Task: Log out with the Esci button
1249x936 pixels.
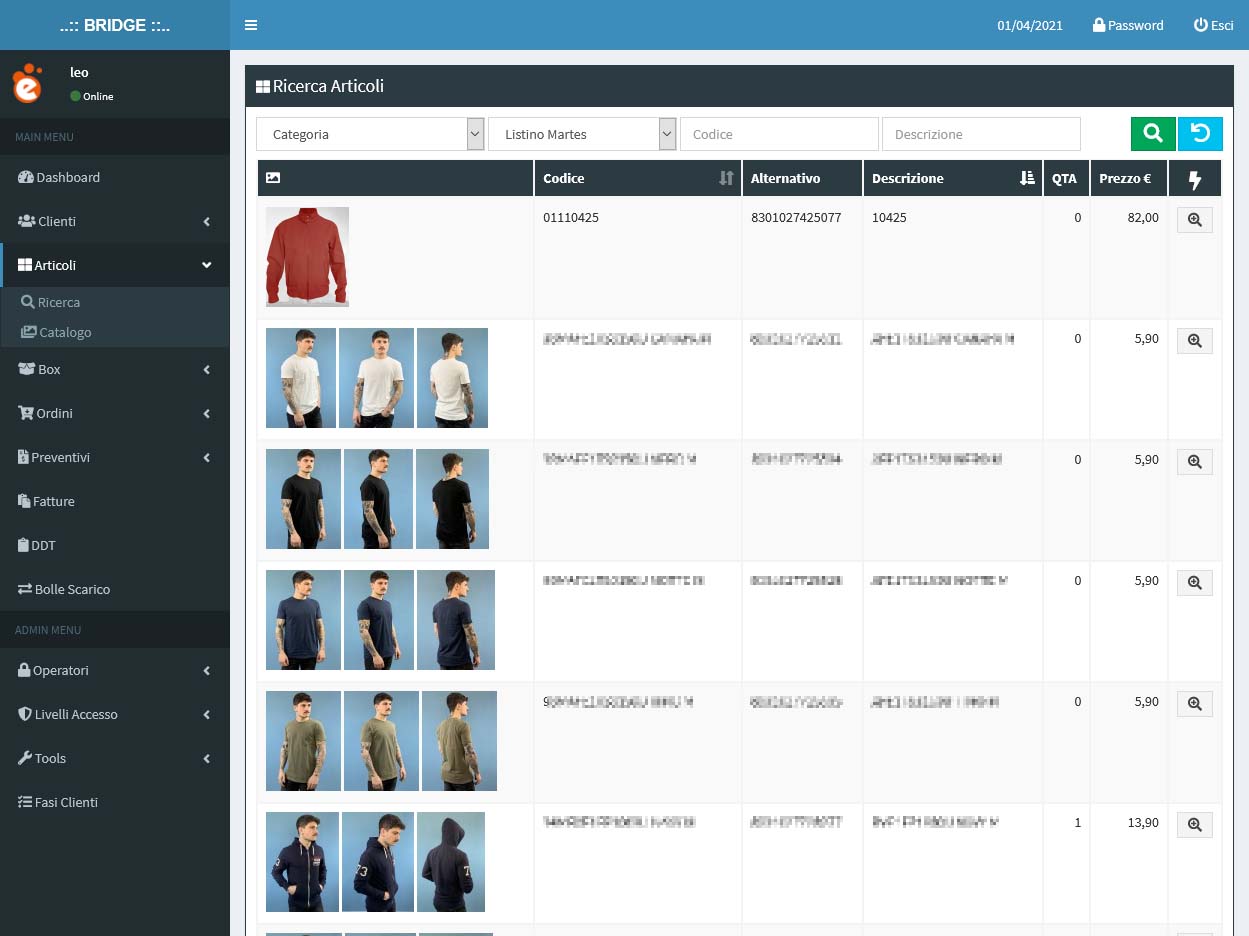Action: 1214,25
